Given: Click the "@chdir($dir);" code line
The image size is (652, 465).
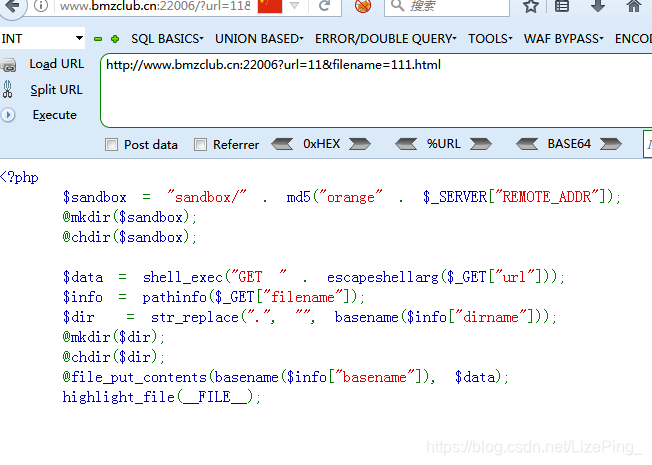Looking at the screenshot, I should click(114, 357).
